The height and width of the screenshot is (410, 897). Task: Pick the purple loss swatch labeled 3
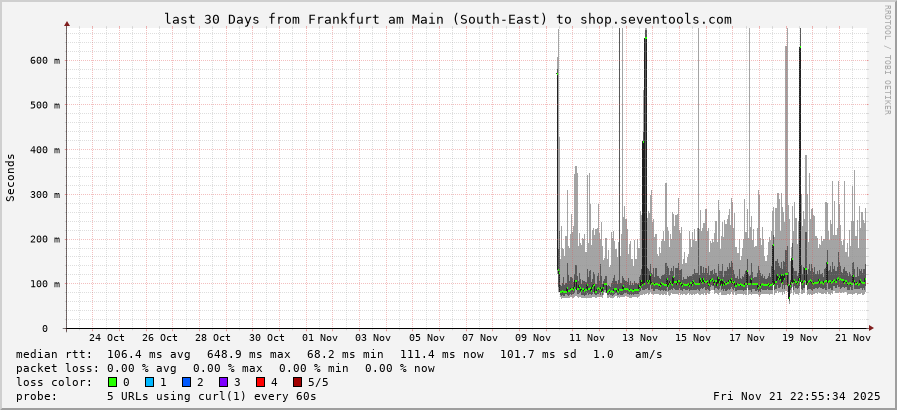(x=223, y=382)
